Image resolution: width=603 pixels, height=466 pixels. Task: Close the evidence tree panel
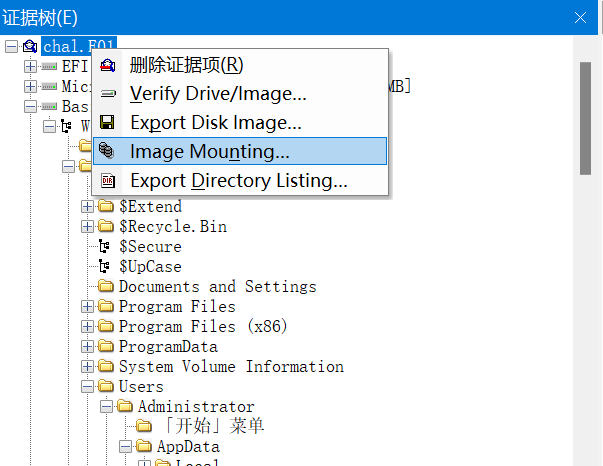(x=581, y=17)
